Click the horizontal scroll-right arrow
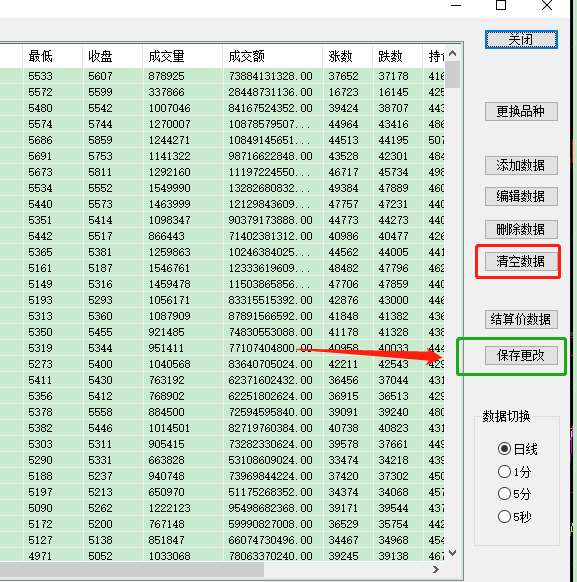577x582 pixels. [436, 569]
